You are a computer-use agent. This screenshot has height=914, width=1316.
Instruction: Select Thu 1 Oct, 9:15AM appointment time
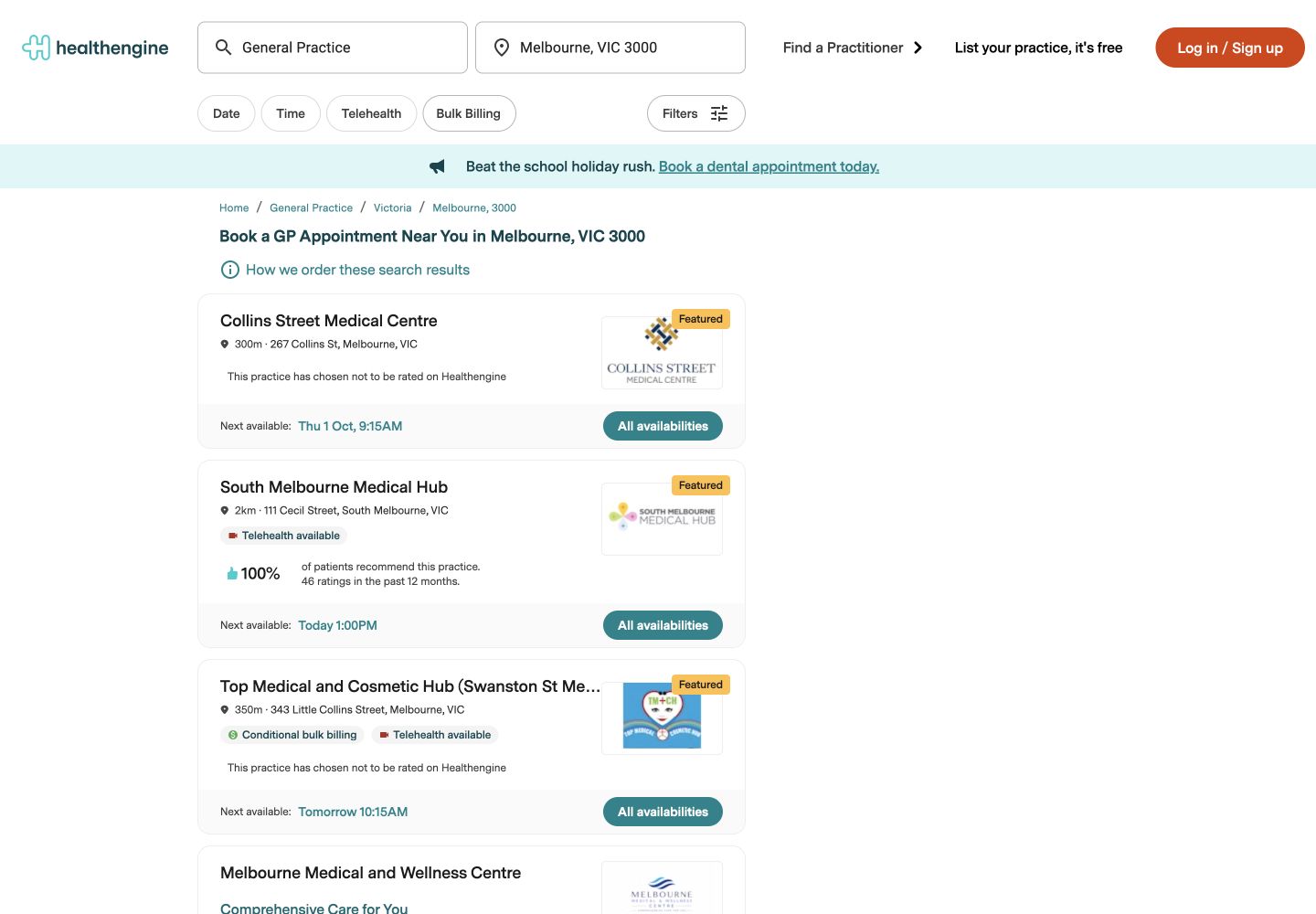tap(350, 426)
